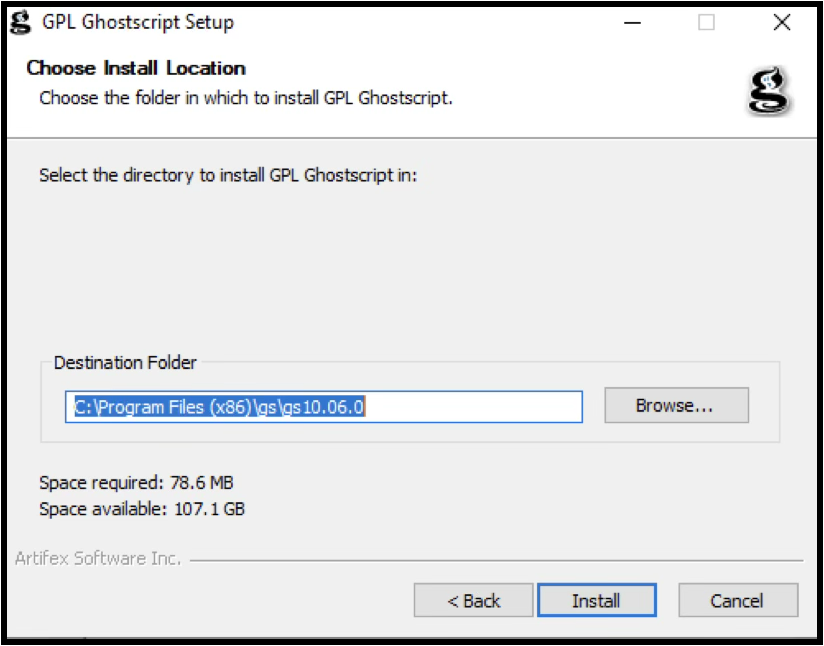This screenshot has width=824, height=646.
Task: Close the Ghostscript Setup dialog
Action: [782, 22]
